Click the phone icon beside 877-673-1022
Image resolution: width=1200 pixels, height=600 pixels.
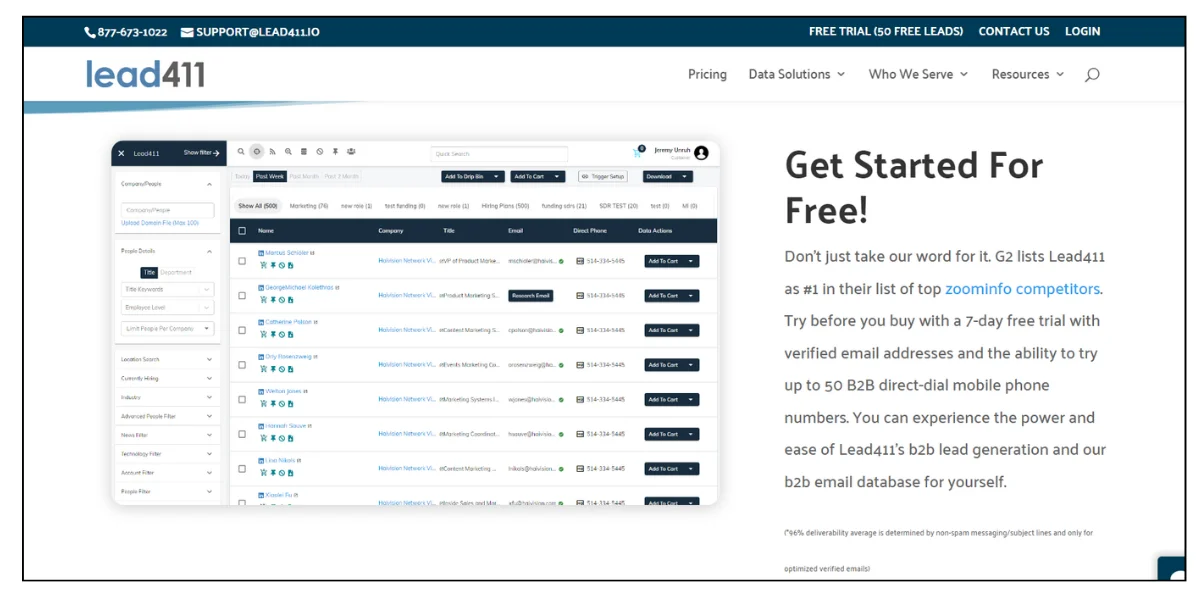point(90,32)
